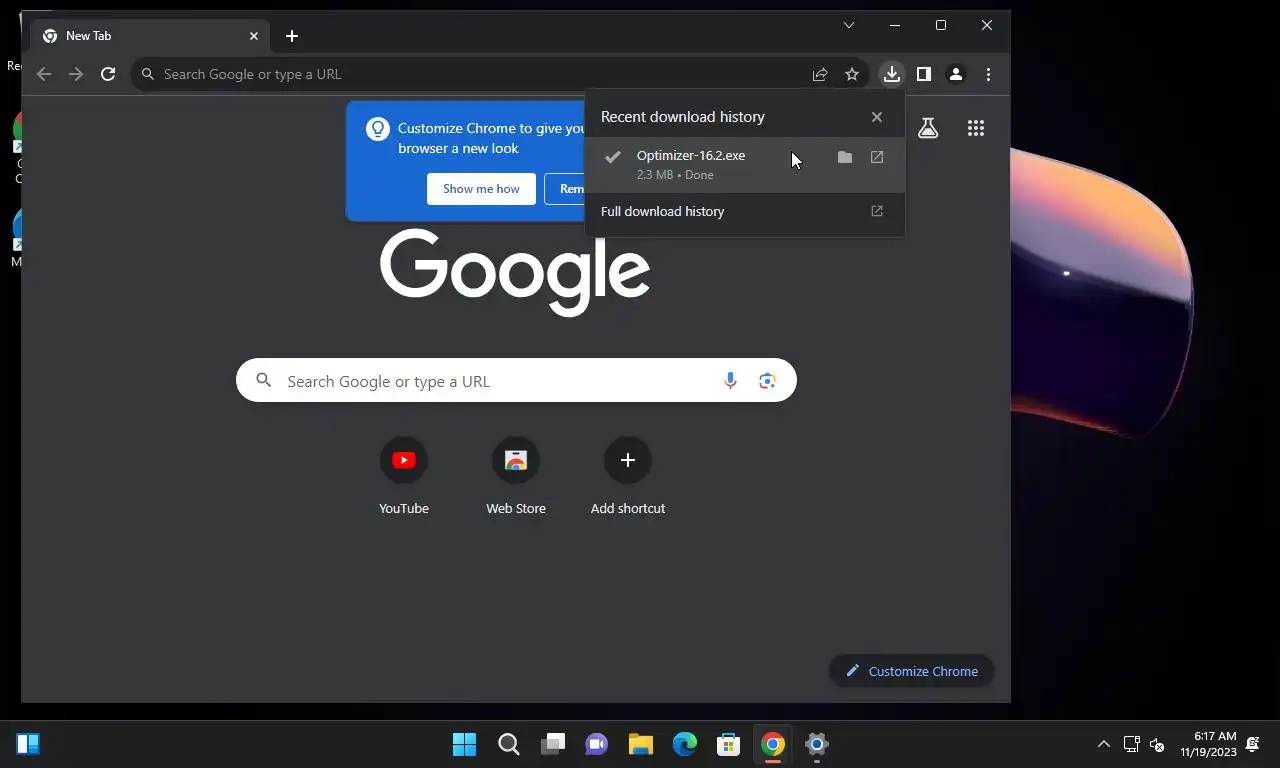Click the external link icon beside Full download history
Viewport: 1280px width, 768px height.
pos(877,211)
